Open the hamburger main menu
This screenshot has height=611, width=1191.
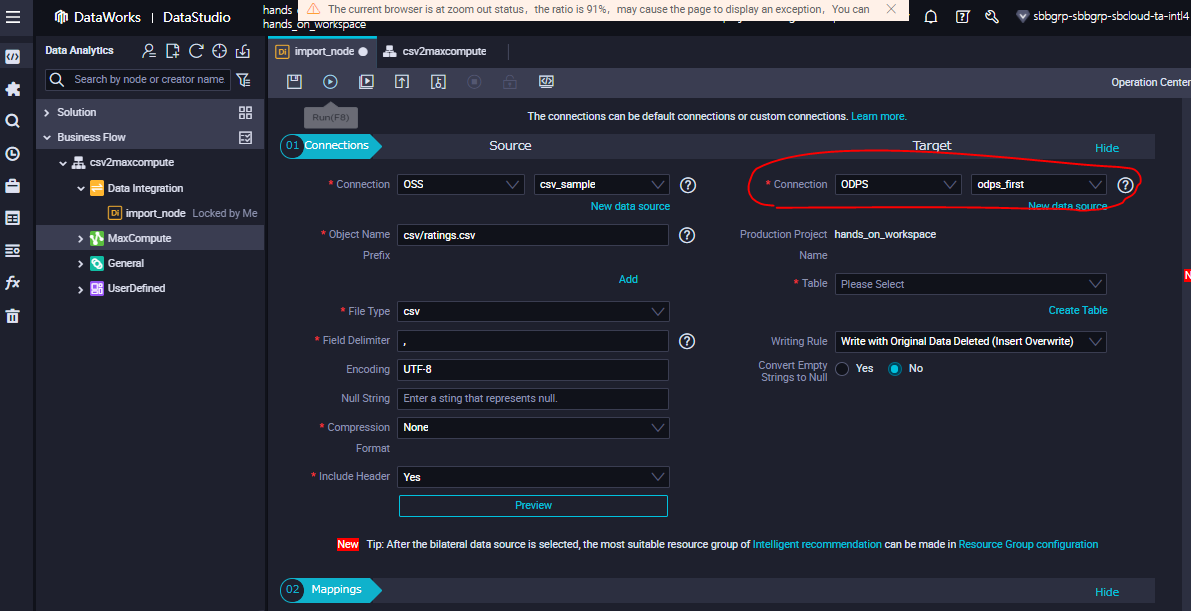[13, 17]
